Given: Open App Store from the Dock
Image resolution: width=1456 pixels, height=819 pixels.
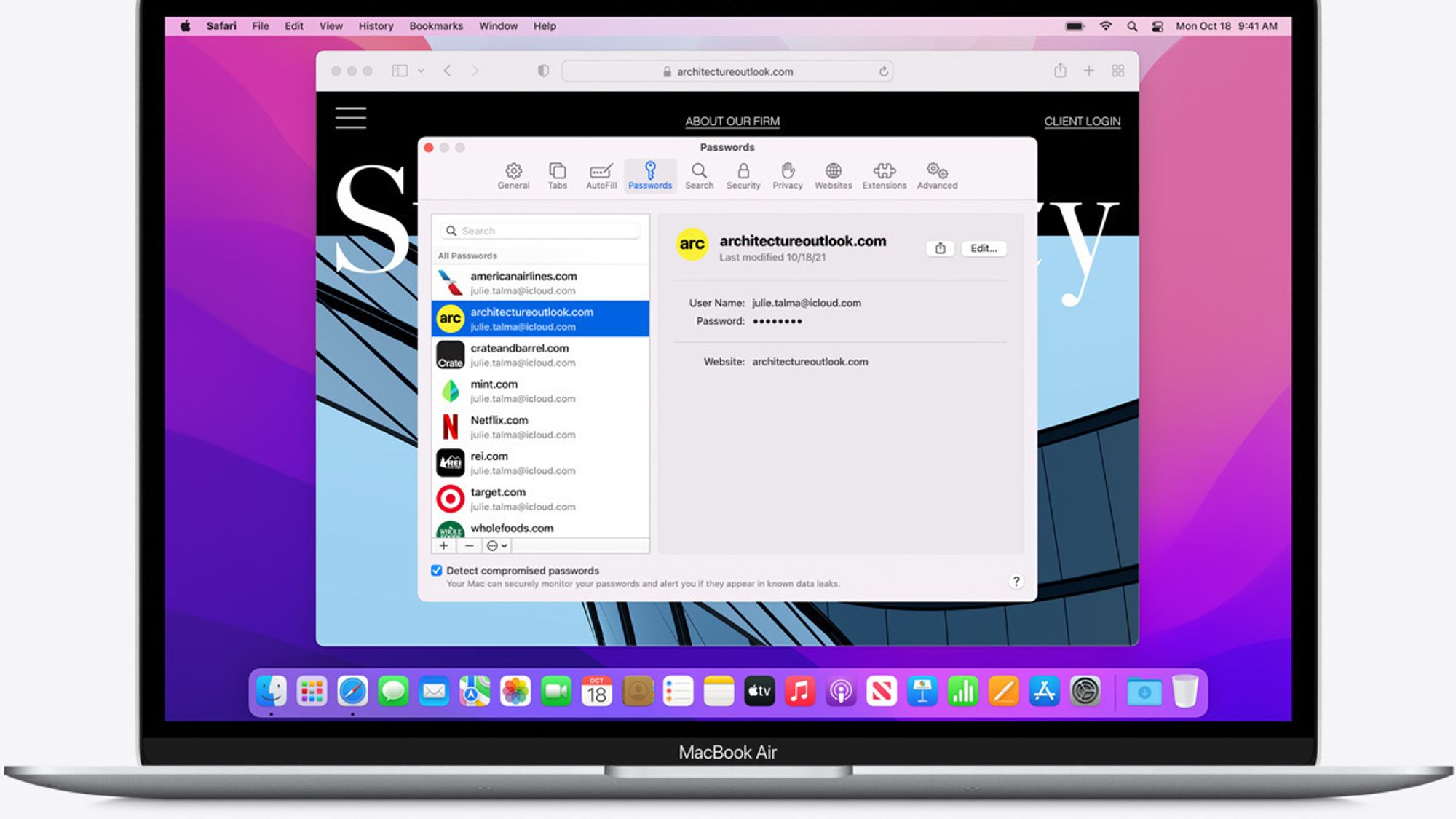Looking at the screenshot, I should point(1044,691).
